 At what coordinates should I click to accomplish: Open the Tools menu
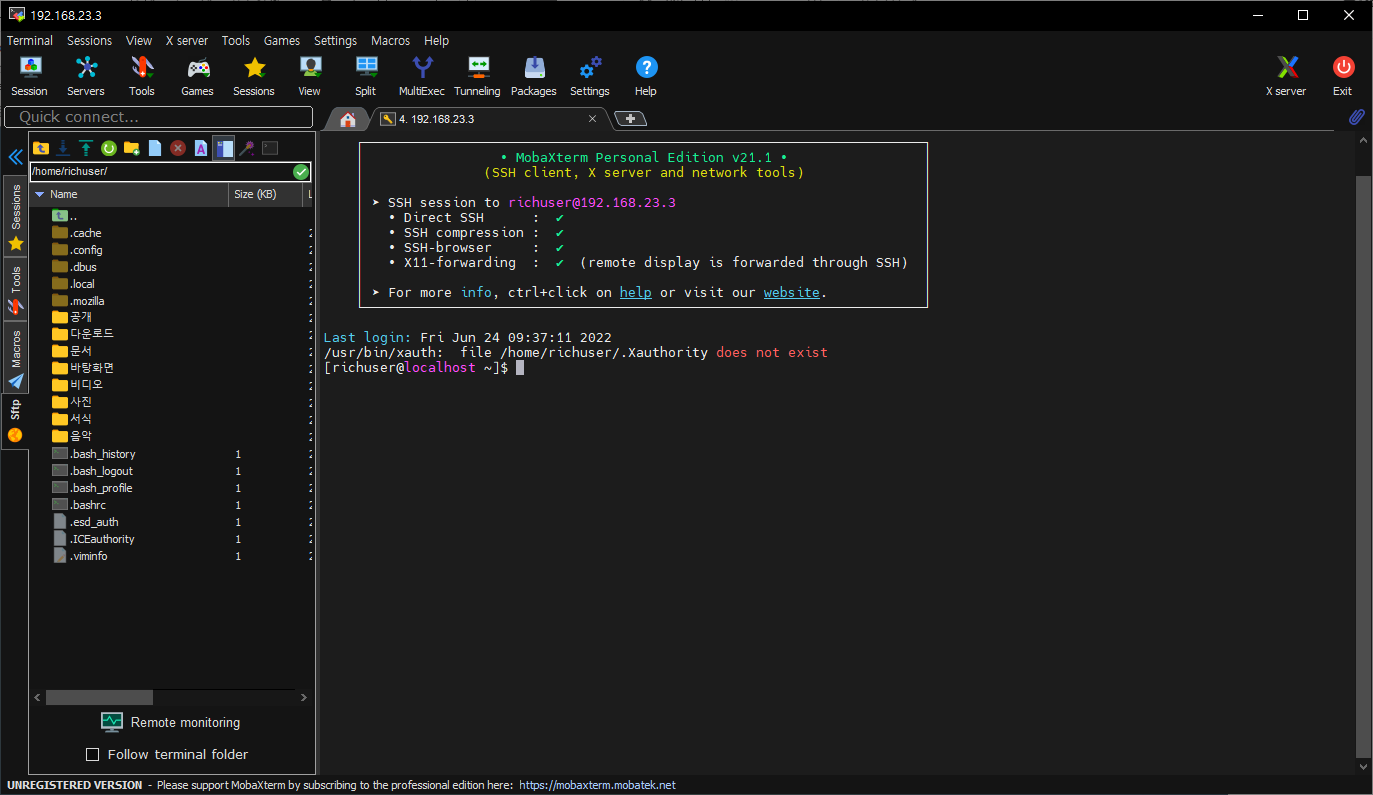(x=236, y=41)
